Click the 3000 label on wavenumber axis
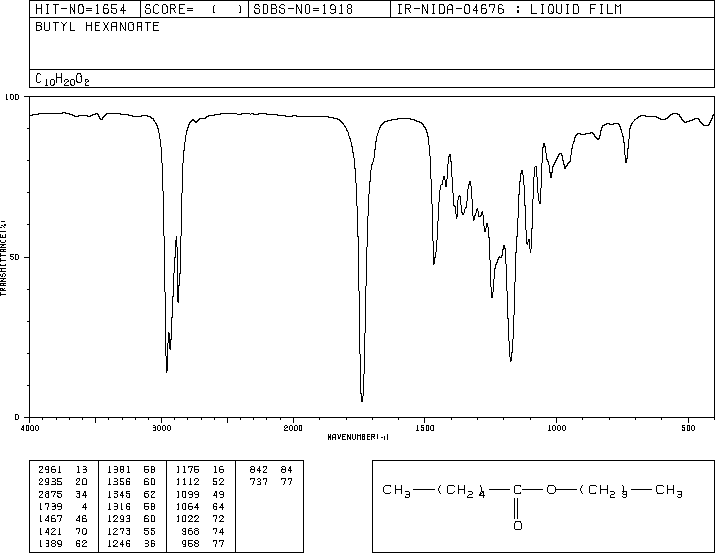 [161, 428]
